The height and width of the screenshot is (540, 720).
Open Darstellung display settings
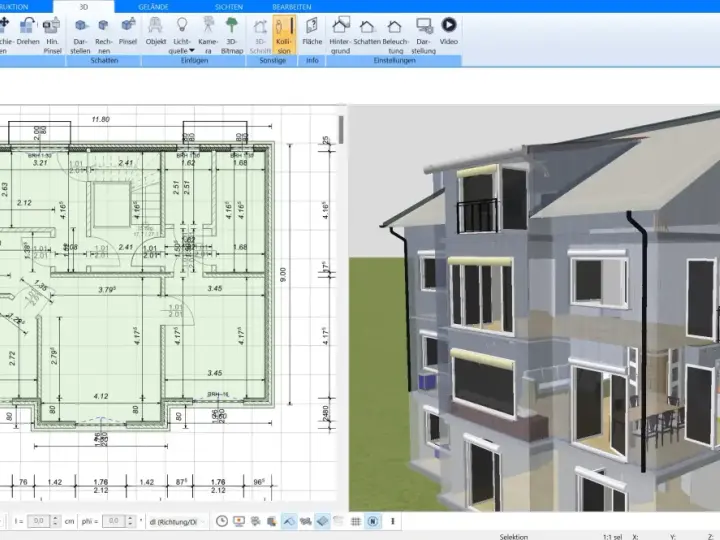(423, 35)
